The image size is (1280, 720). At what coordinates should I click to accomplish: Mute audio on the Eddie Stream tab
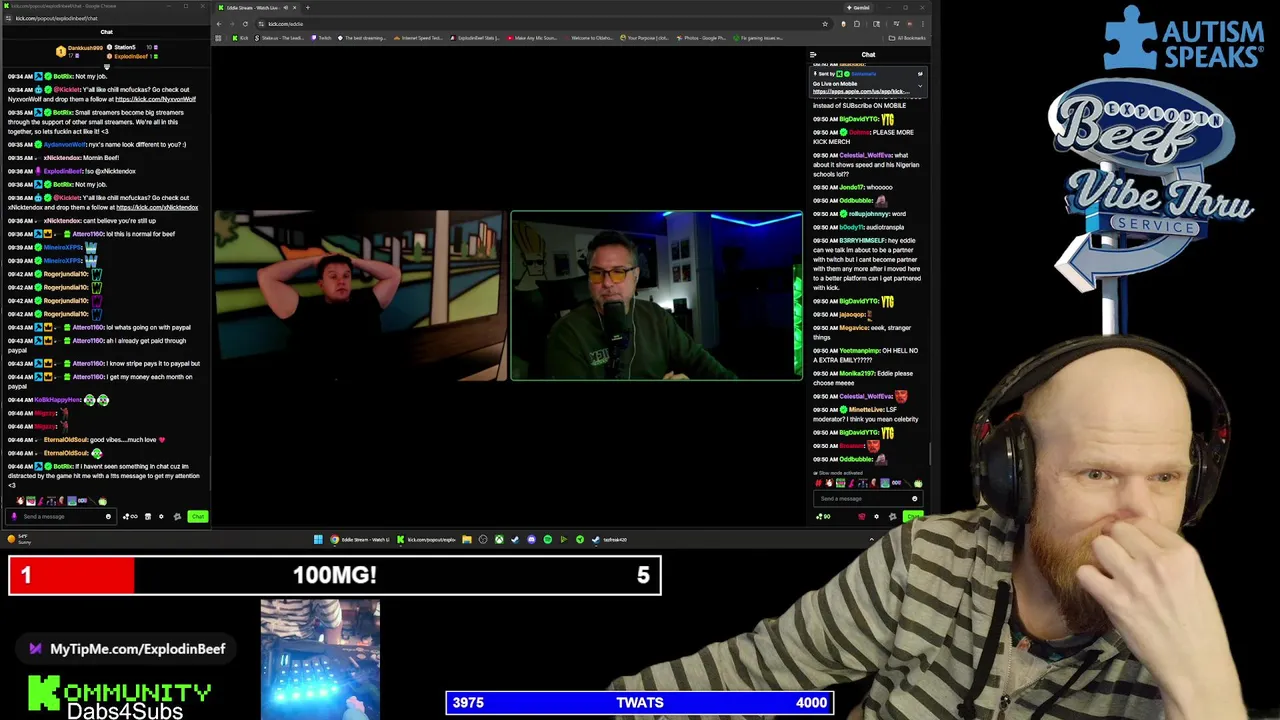286,8
